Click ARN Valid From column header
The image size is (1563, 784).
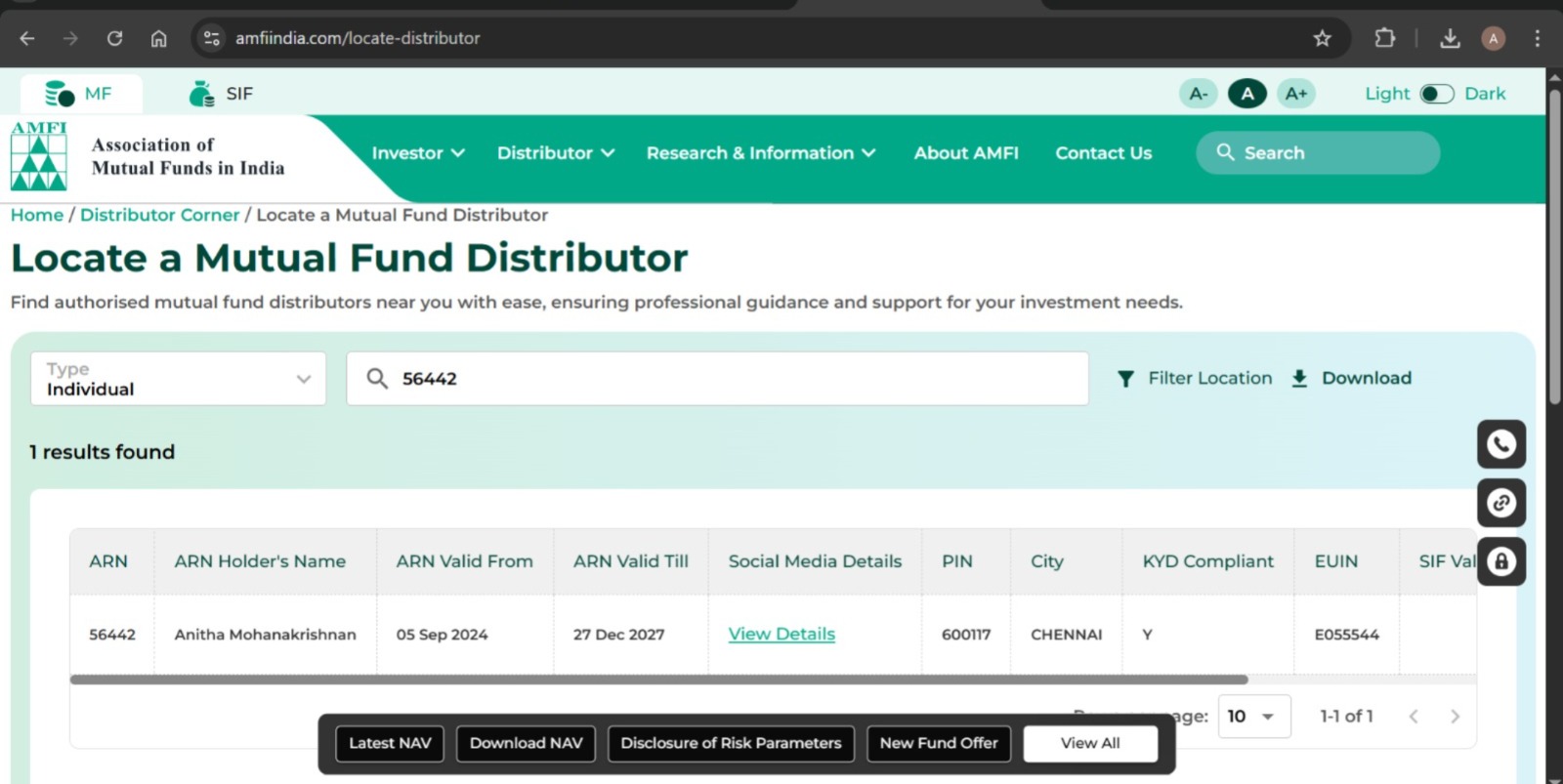(x=464, y=561)
